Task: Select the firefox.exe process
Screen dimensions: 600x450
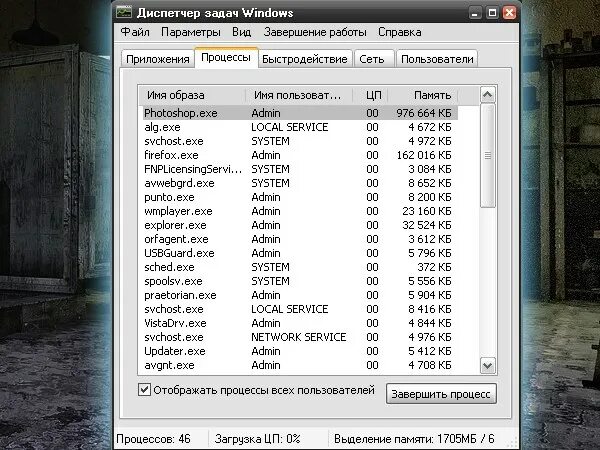Action: 300,155
